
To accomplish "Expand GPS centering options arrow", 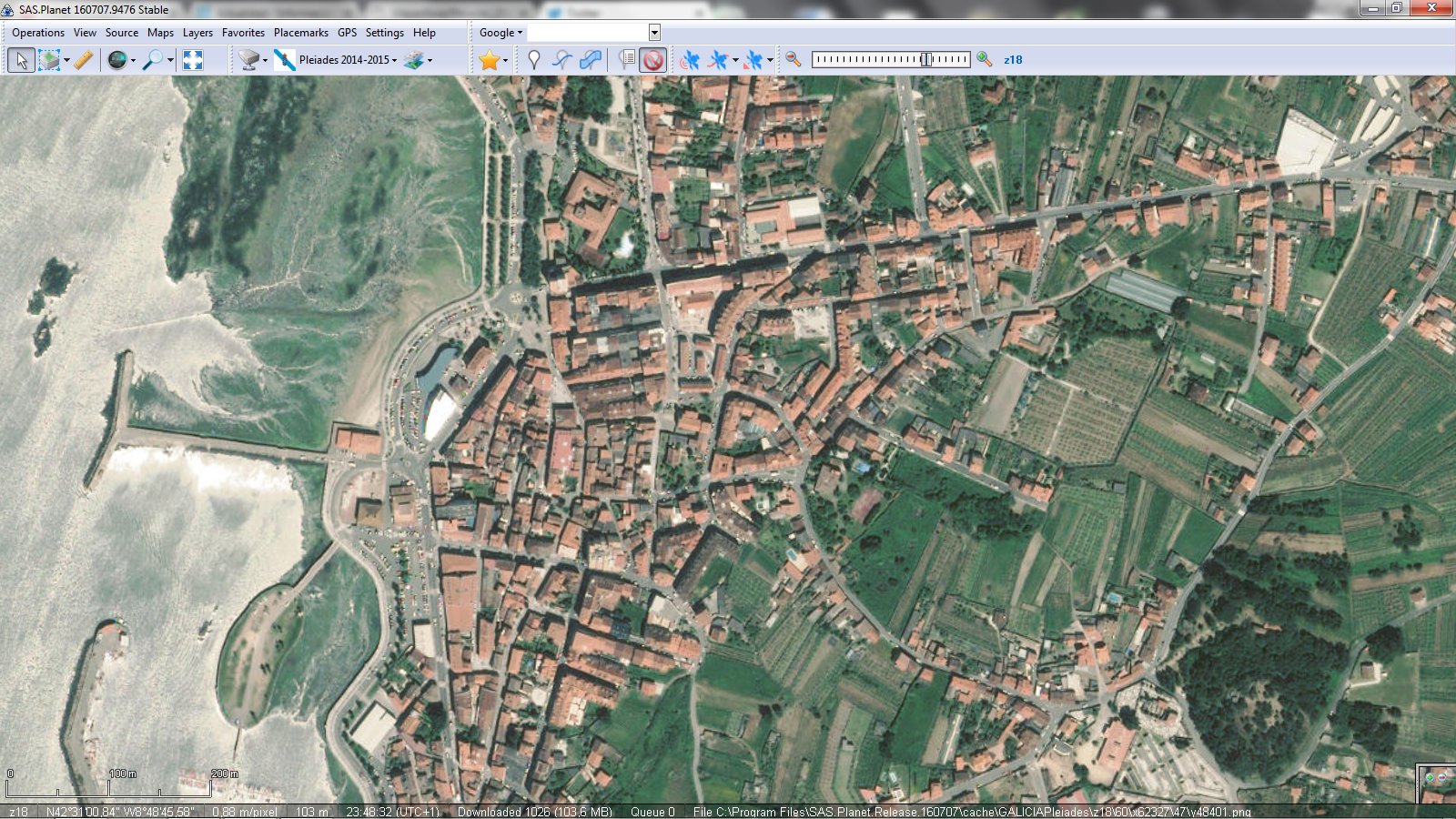I will coord(770,60).
